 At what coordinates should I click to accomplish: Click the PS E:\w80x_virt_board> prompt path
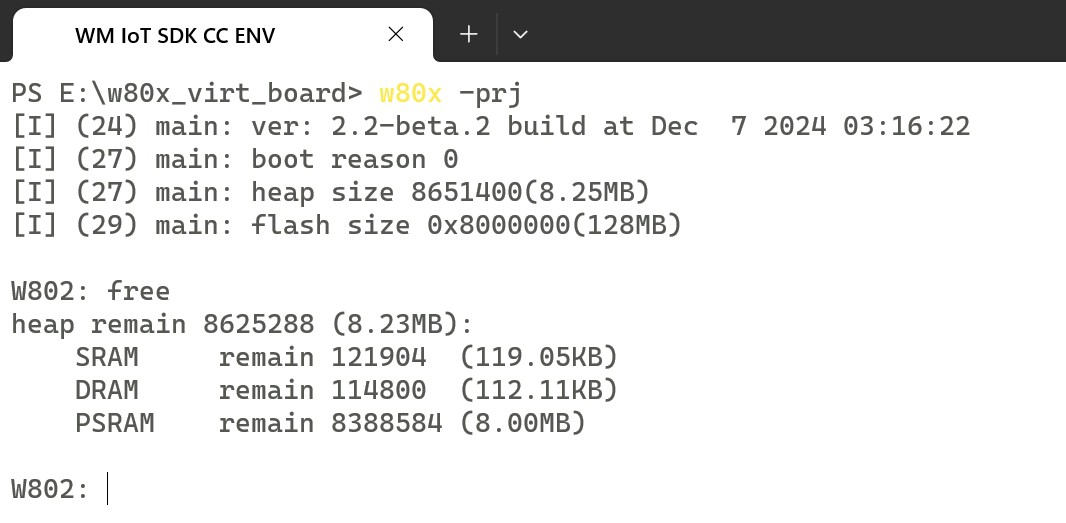tap(186, 93)
